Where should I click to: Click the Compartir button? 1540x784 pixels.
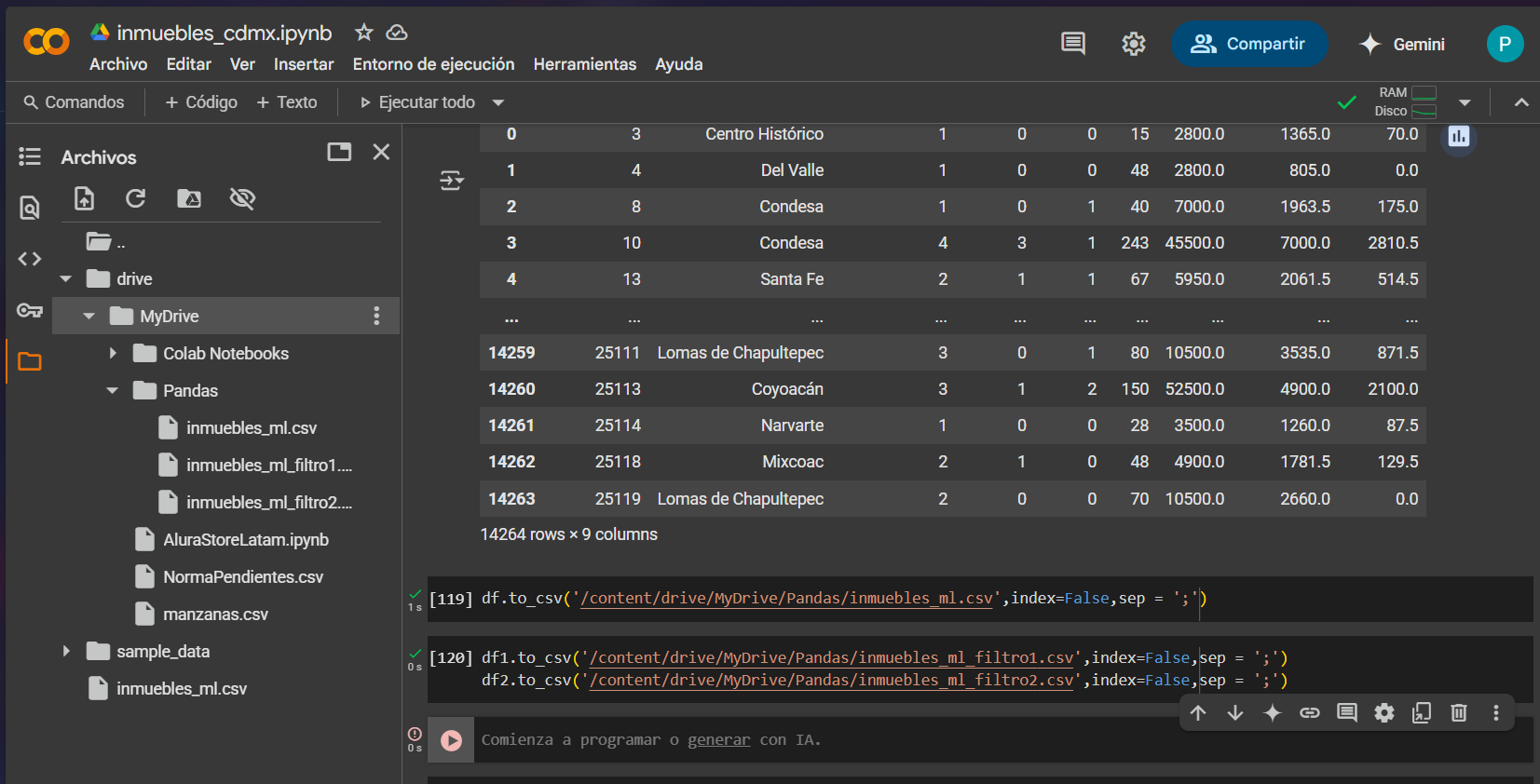pyautogui.click(x=1248, y=44)
